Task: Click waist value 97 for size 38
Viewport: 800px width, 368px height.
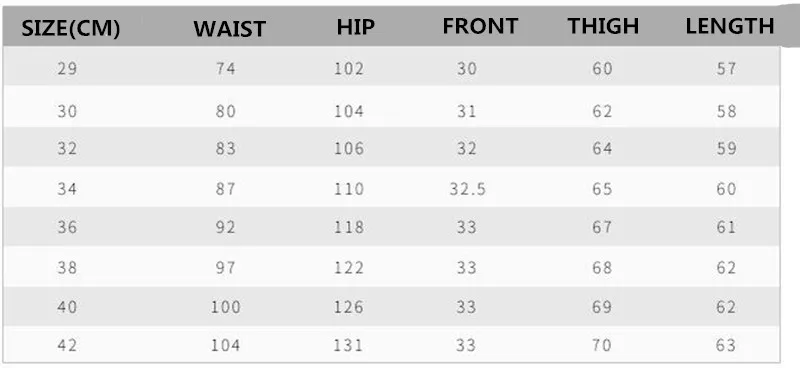Action: 226,267
